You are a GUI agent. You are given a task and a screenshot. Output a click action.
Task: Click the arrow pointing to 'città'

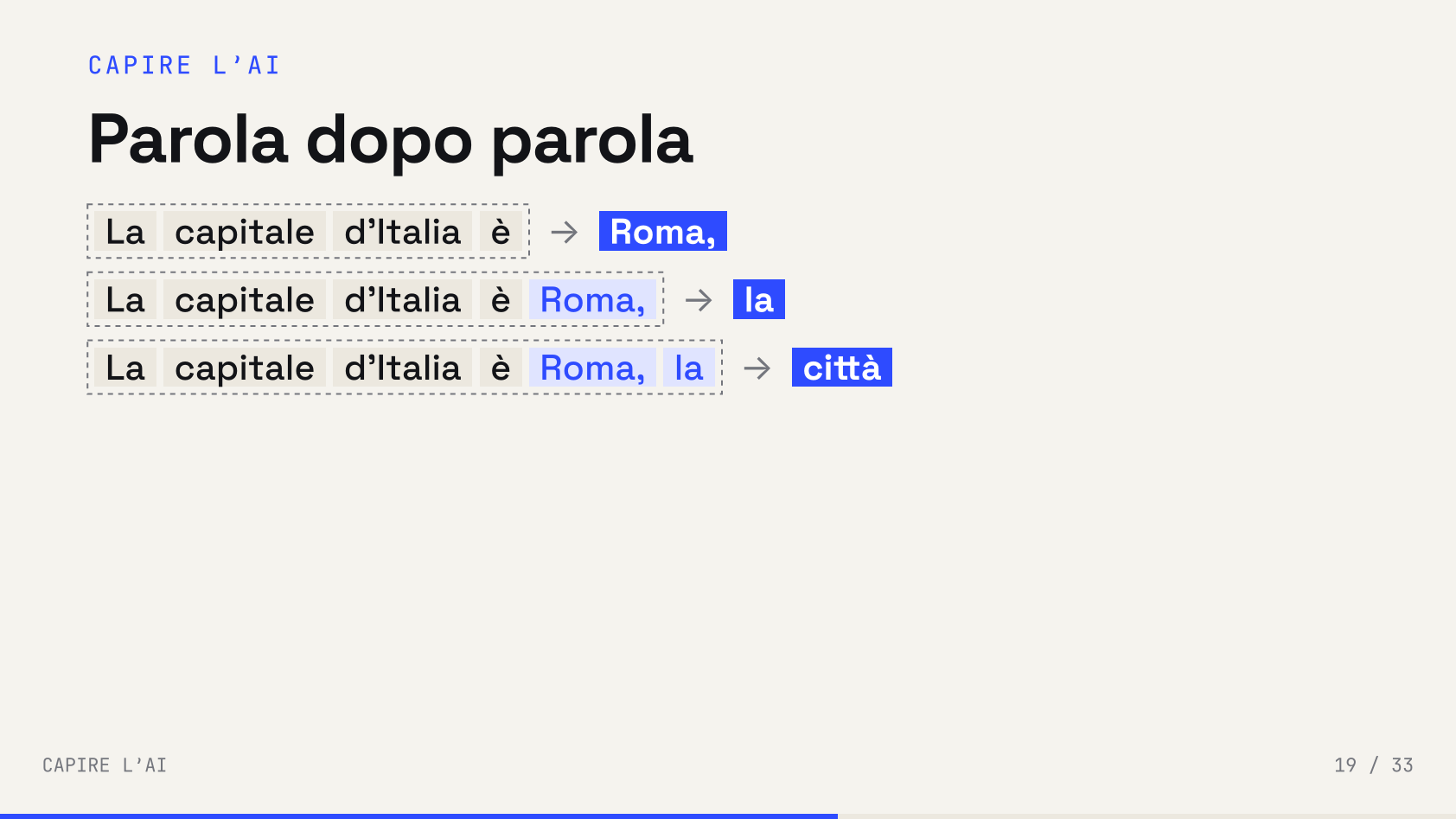pos(757,368)
